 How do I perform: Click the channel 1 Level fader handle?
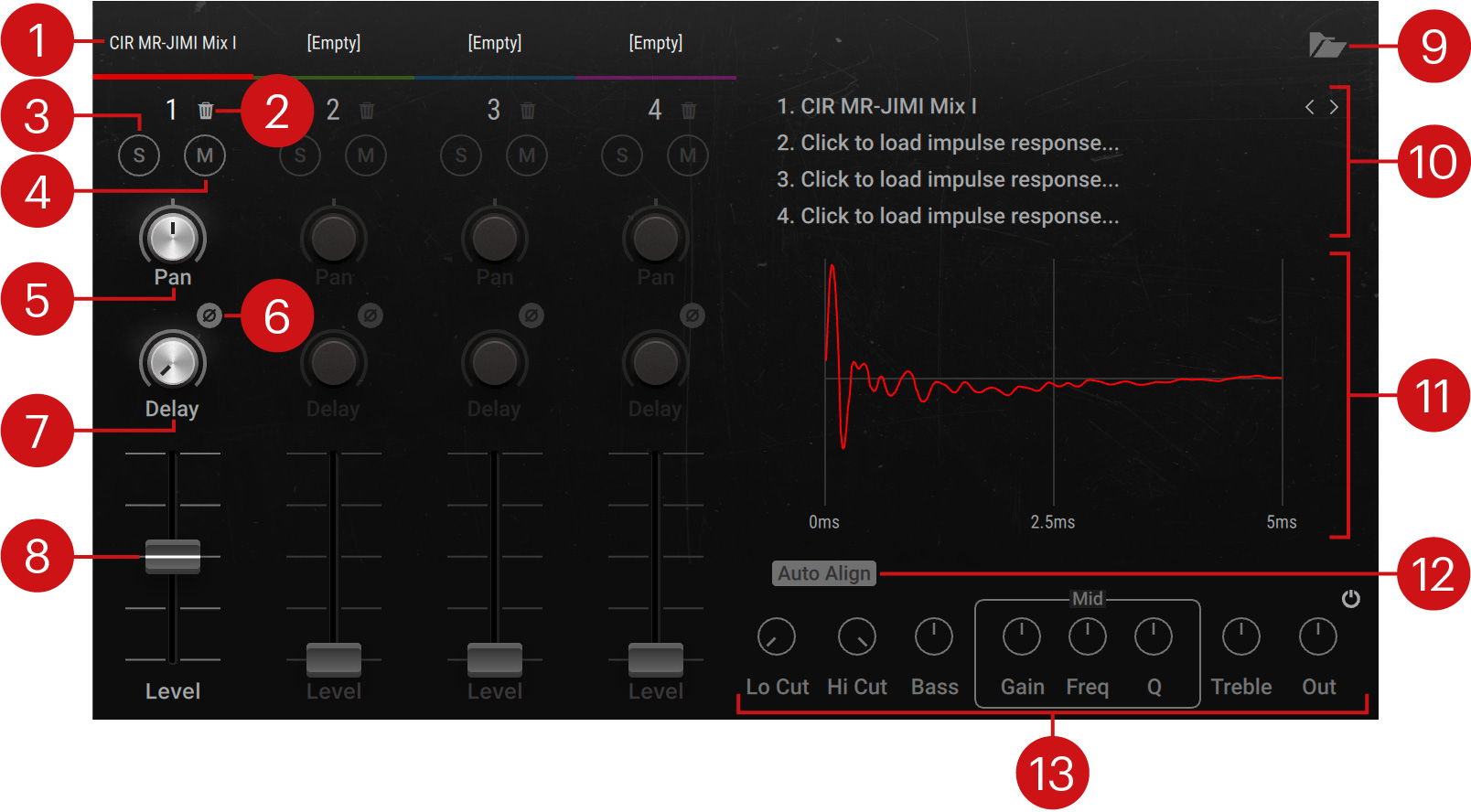click(173, 556)
